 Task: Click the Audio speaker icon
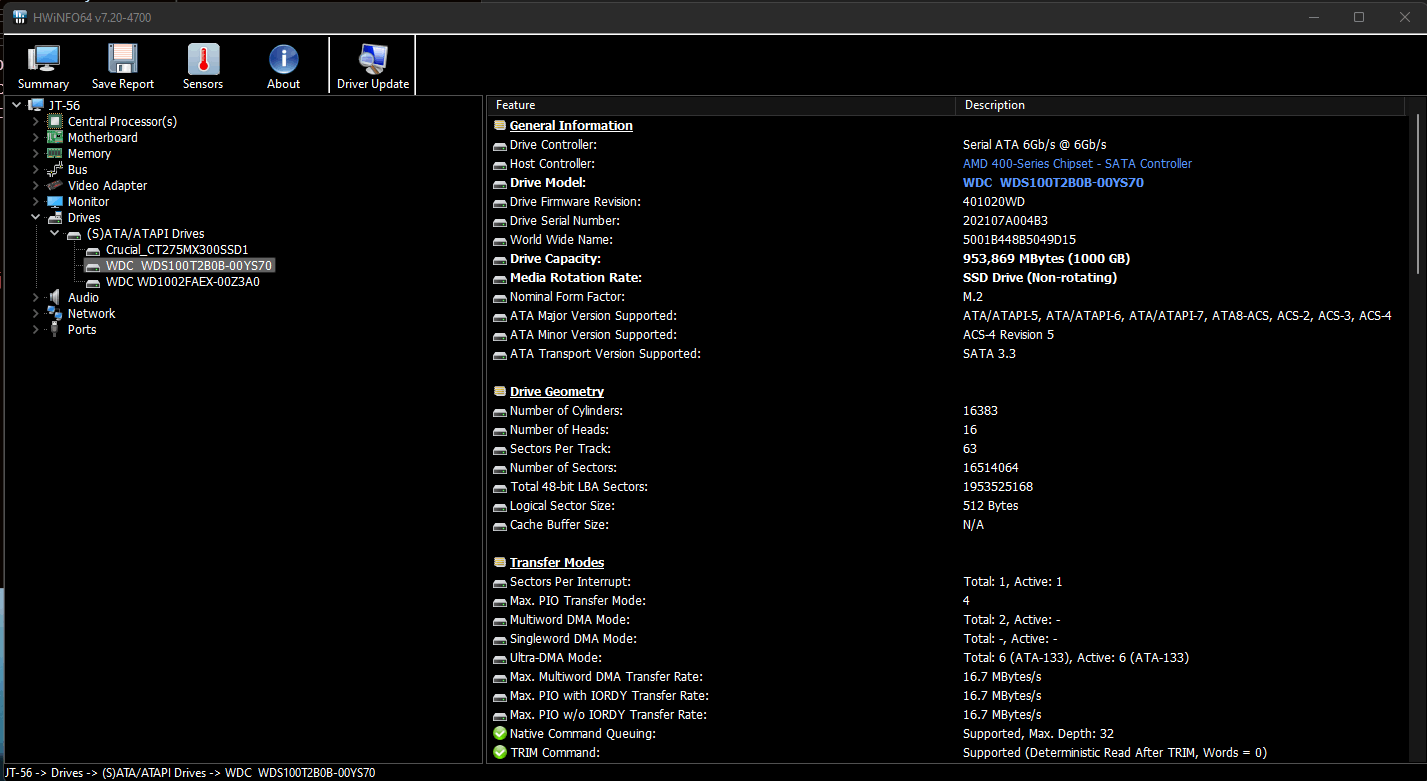(56, 297)
